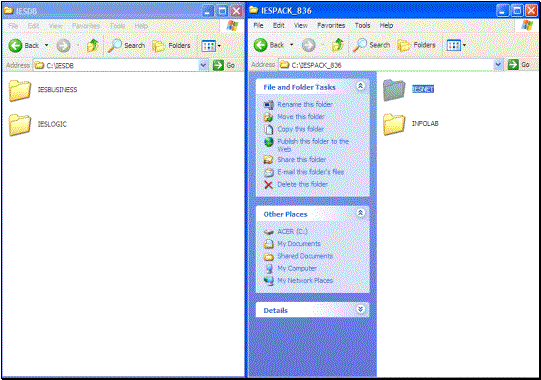
Task: Close the IESDB window
Action: pyautogui.click(x=236, y=11)
